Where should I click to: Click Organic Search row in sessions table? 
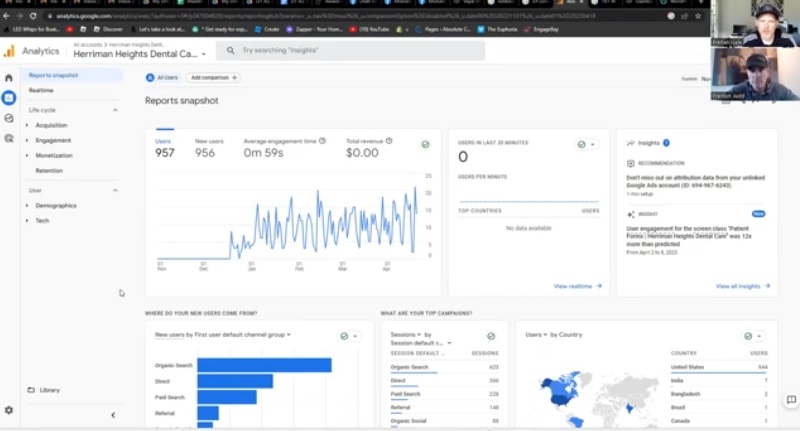pos(444,367)
